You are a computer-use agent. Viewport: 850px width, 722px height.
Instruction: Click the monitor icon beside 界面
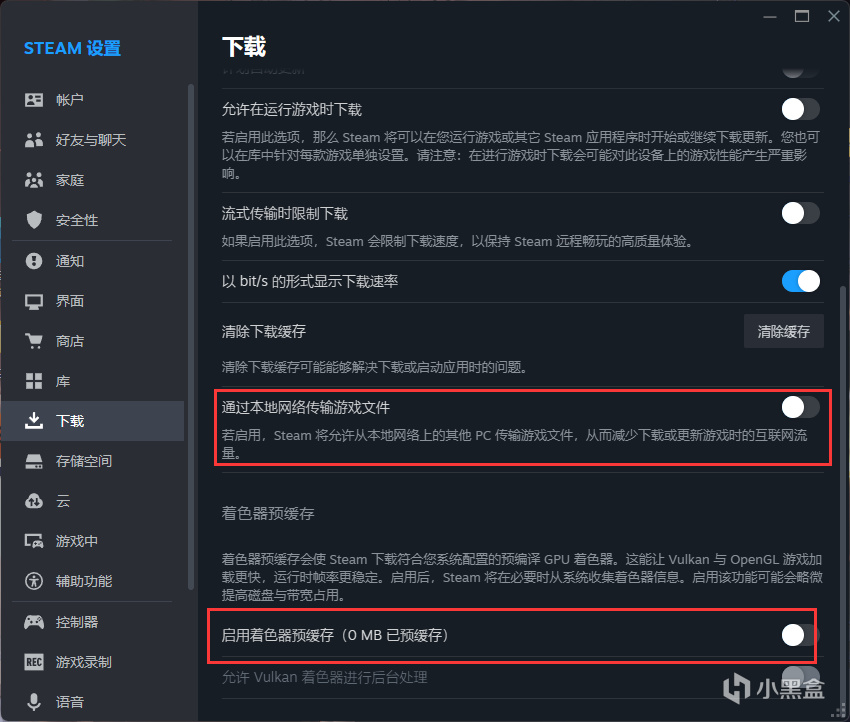tap(34, 301)
